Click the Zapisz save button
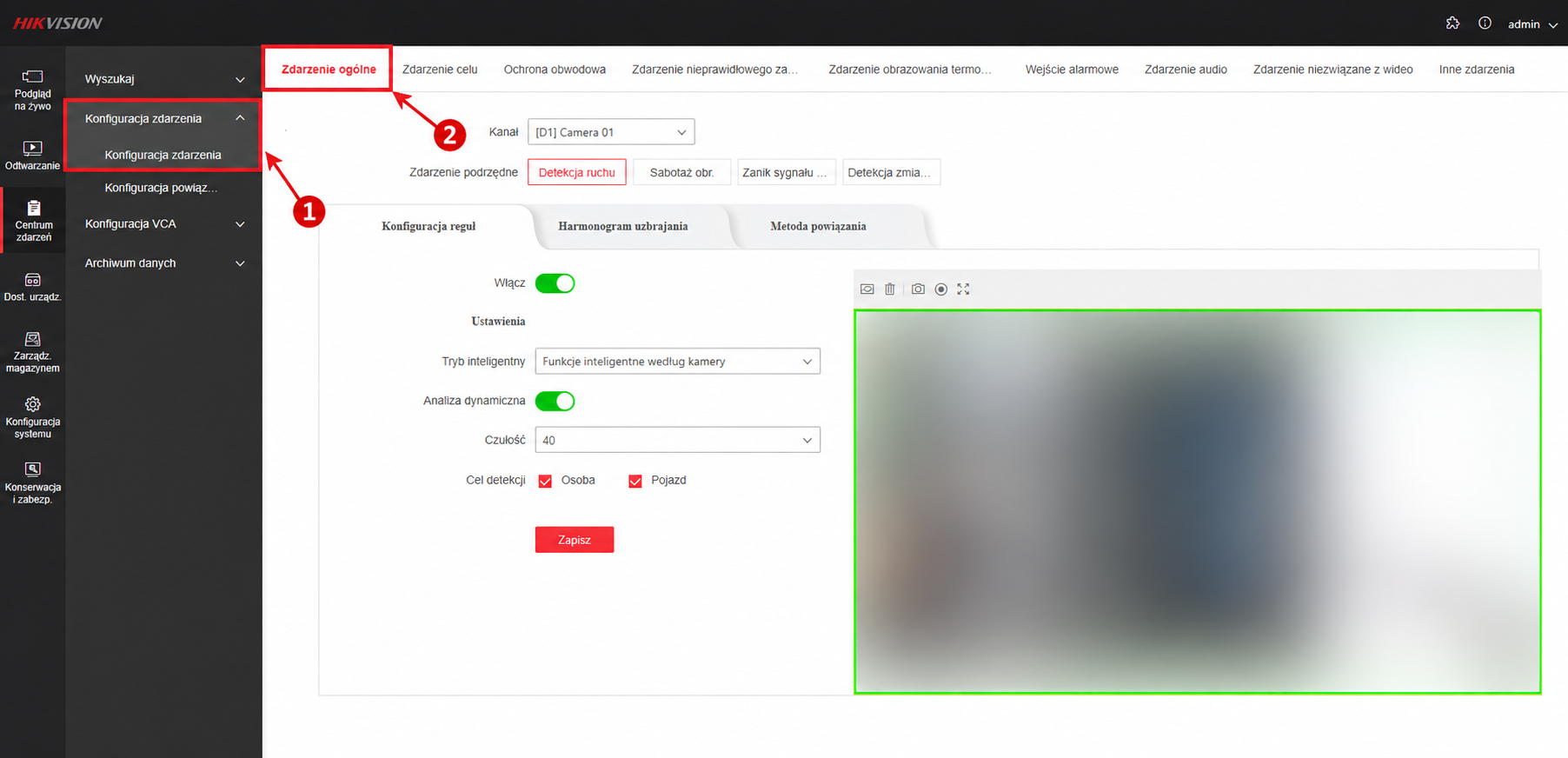 [x=575, y=540]
